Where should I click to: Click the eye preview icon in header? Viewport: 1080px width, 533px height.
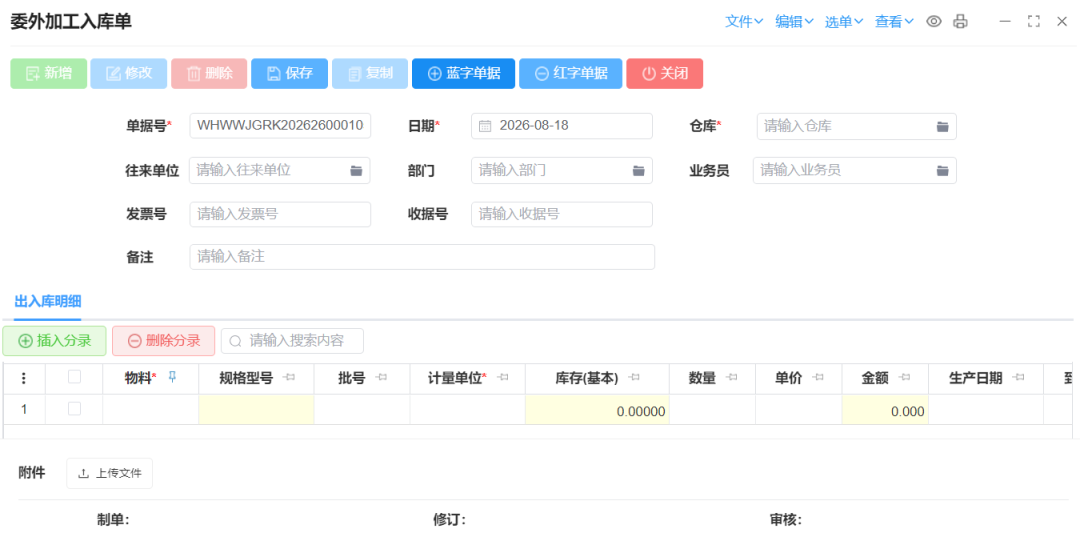[x=933, y=21]
